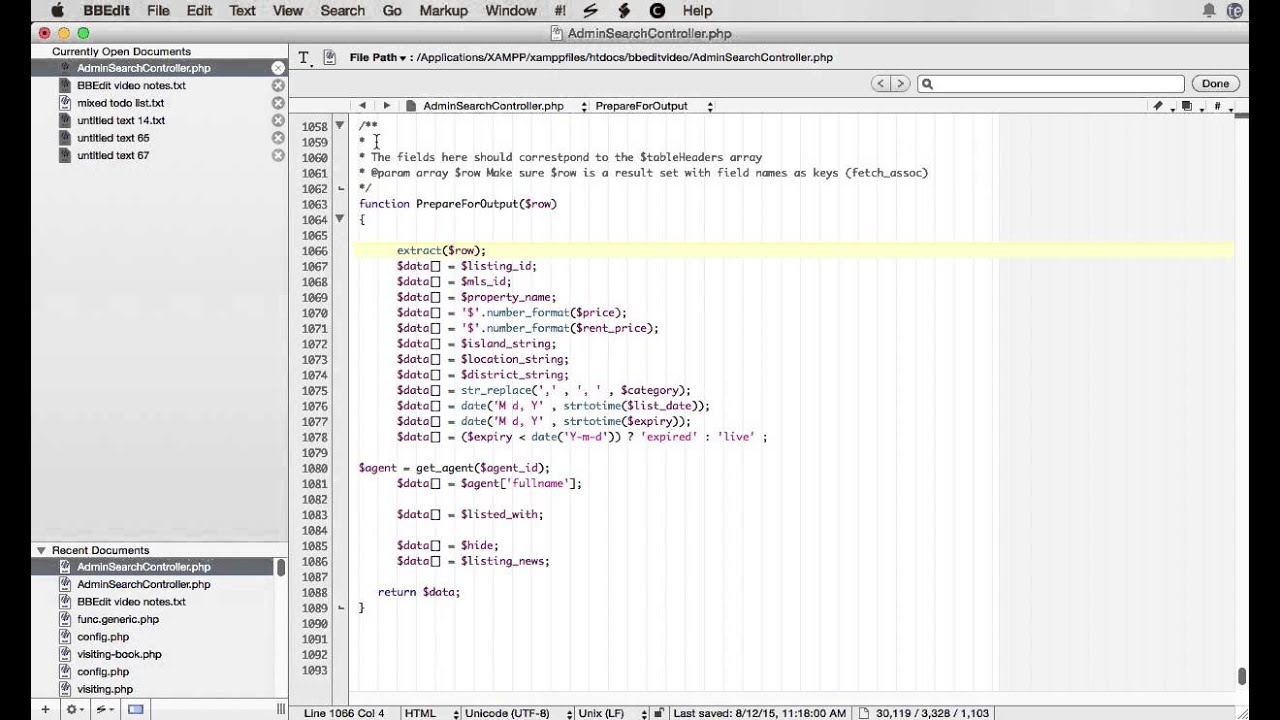The image size is (1280, 720).
Task: Close untitled text 65 document
Action: point(278,138)
